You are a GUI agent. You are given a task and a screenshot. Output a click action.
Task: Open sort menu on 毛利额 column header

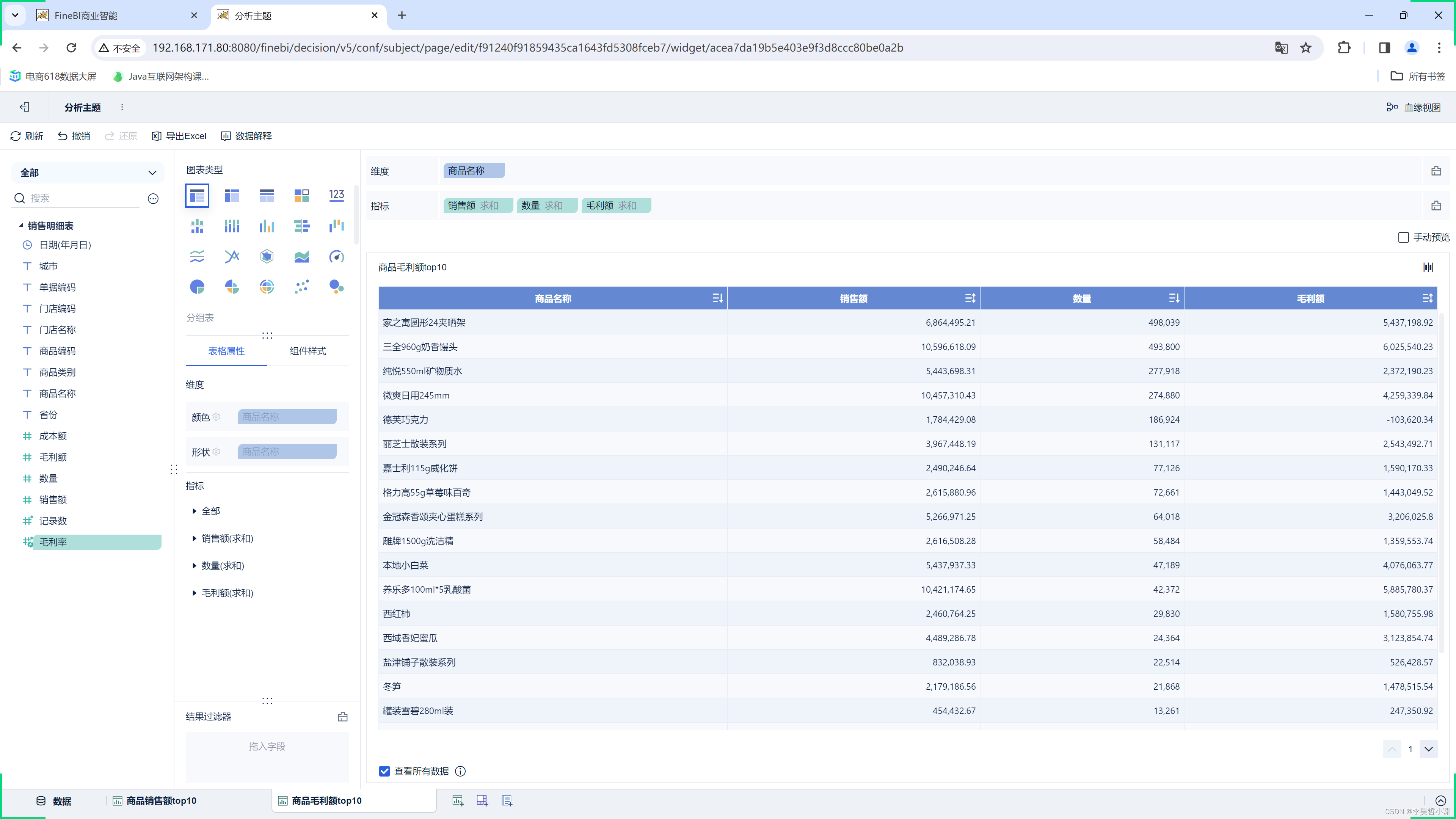1427,298
